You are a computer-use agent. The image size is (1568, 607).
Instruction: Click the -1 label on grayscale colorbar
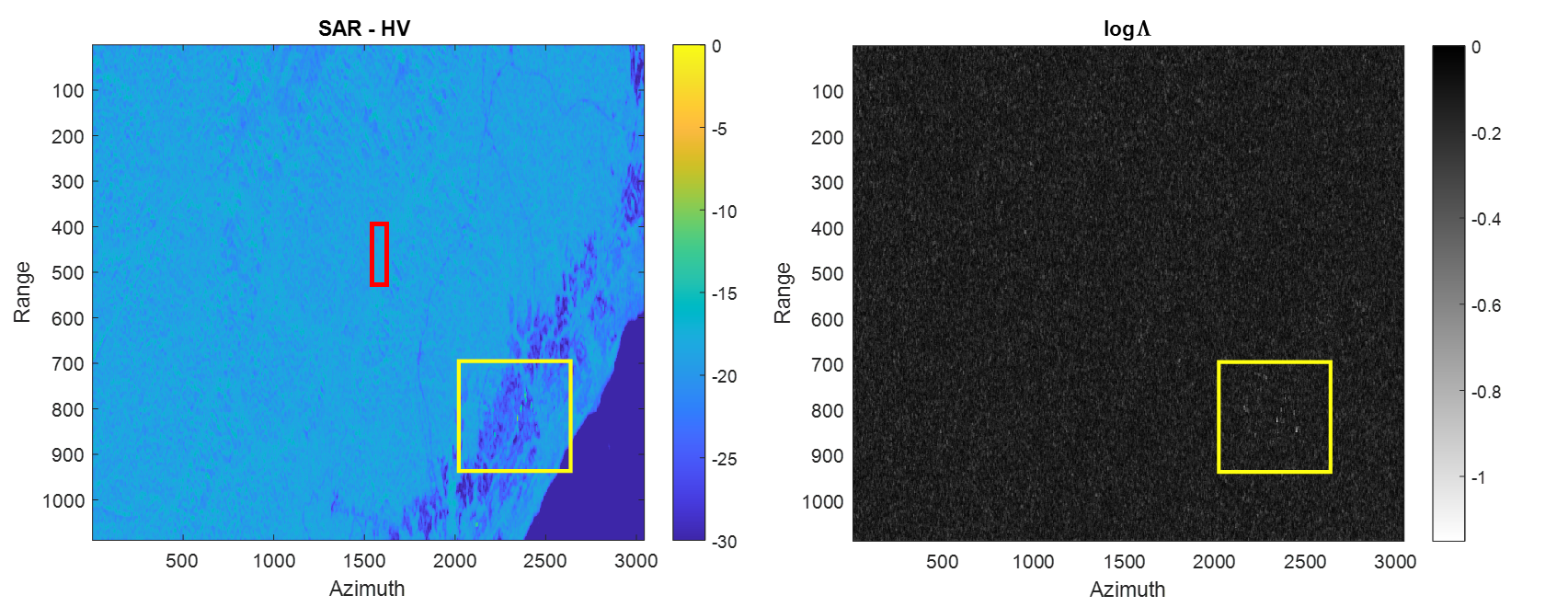(x=1479, y=477)
